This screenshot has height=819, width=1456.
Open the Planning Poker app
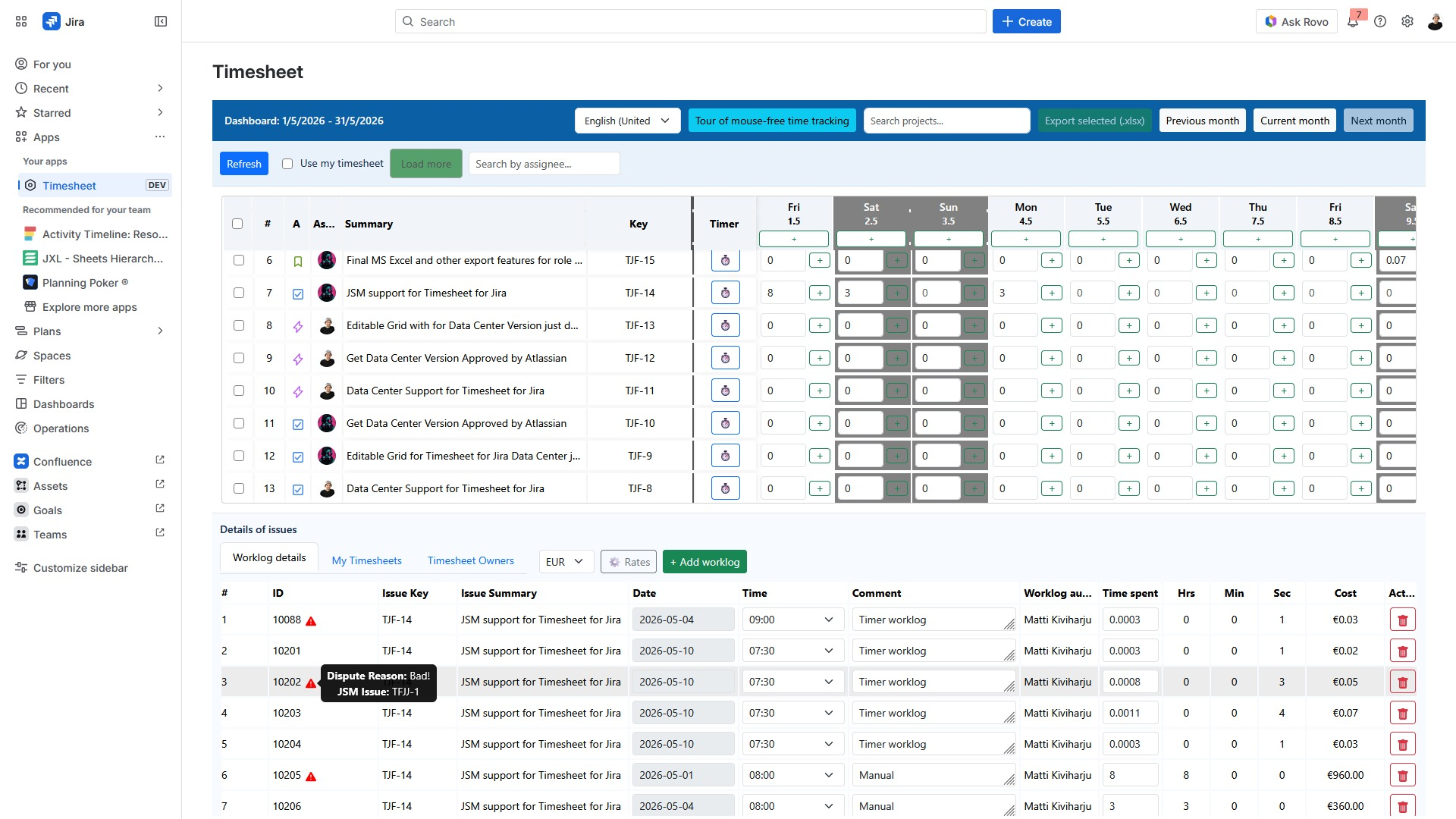tap(85, 283)
